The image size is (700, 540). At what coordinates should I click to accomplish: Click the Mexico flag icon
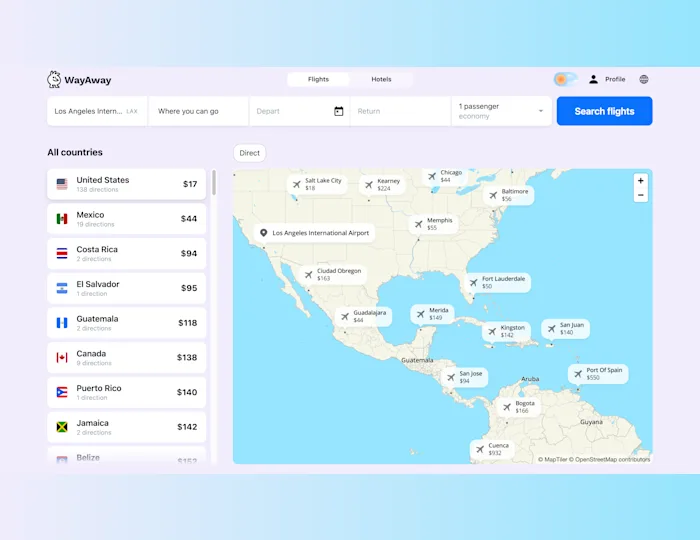(x=62, y=219)
